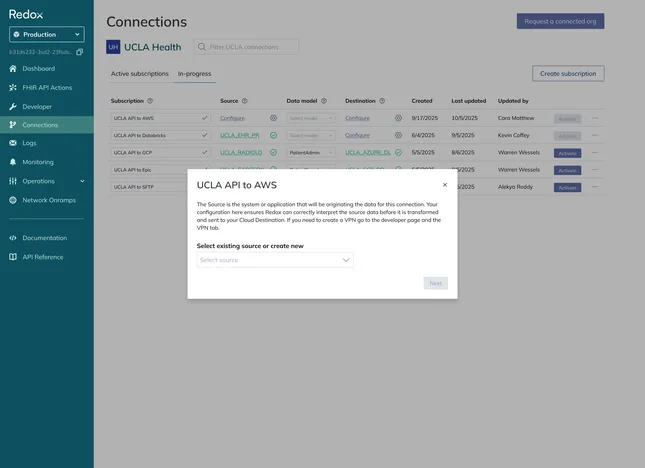
Task: Switch to the Active subscriptions tab
Action: tap(140, 74)
